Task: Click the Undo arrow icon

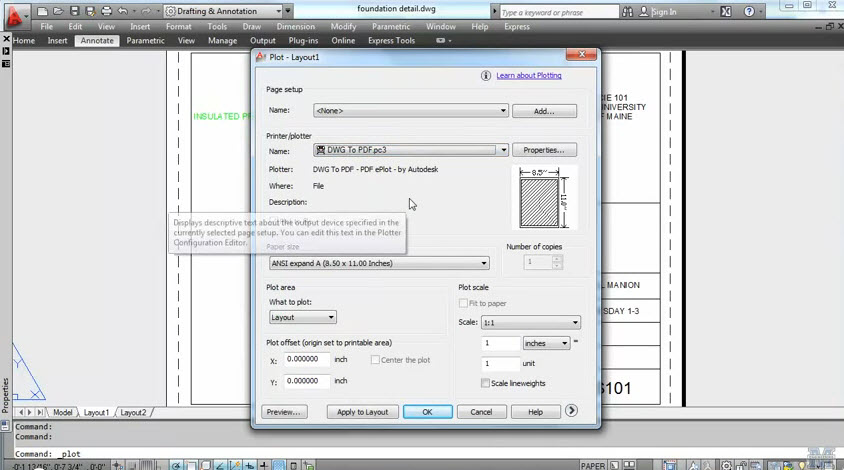Action: click(x=123, y=11)
